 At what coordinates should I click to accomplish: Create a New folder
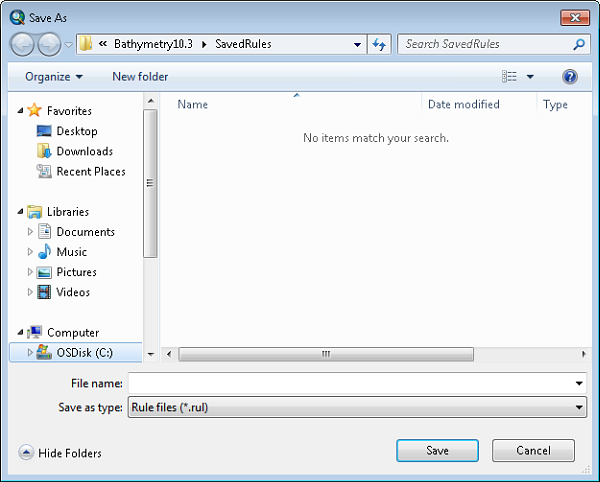pyautogui.click(x=140, y=77)
